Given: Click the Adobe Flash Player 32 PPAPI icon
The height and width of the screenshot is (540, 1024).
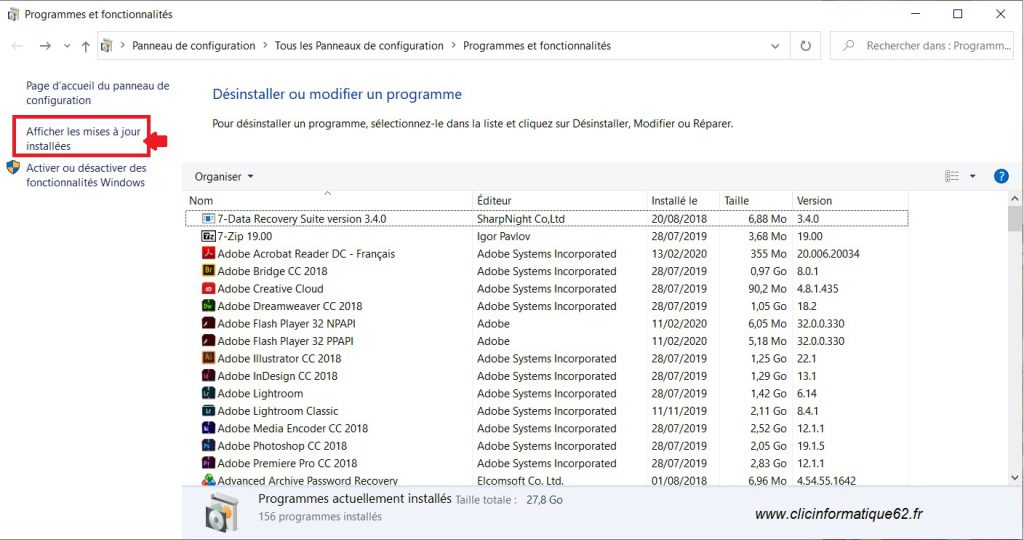Looking at the screenshot, I should [208, 341].
